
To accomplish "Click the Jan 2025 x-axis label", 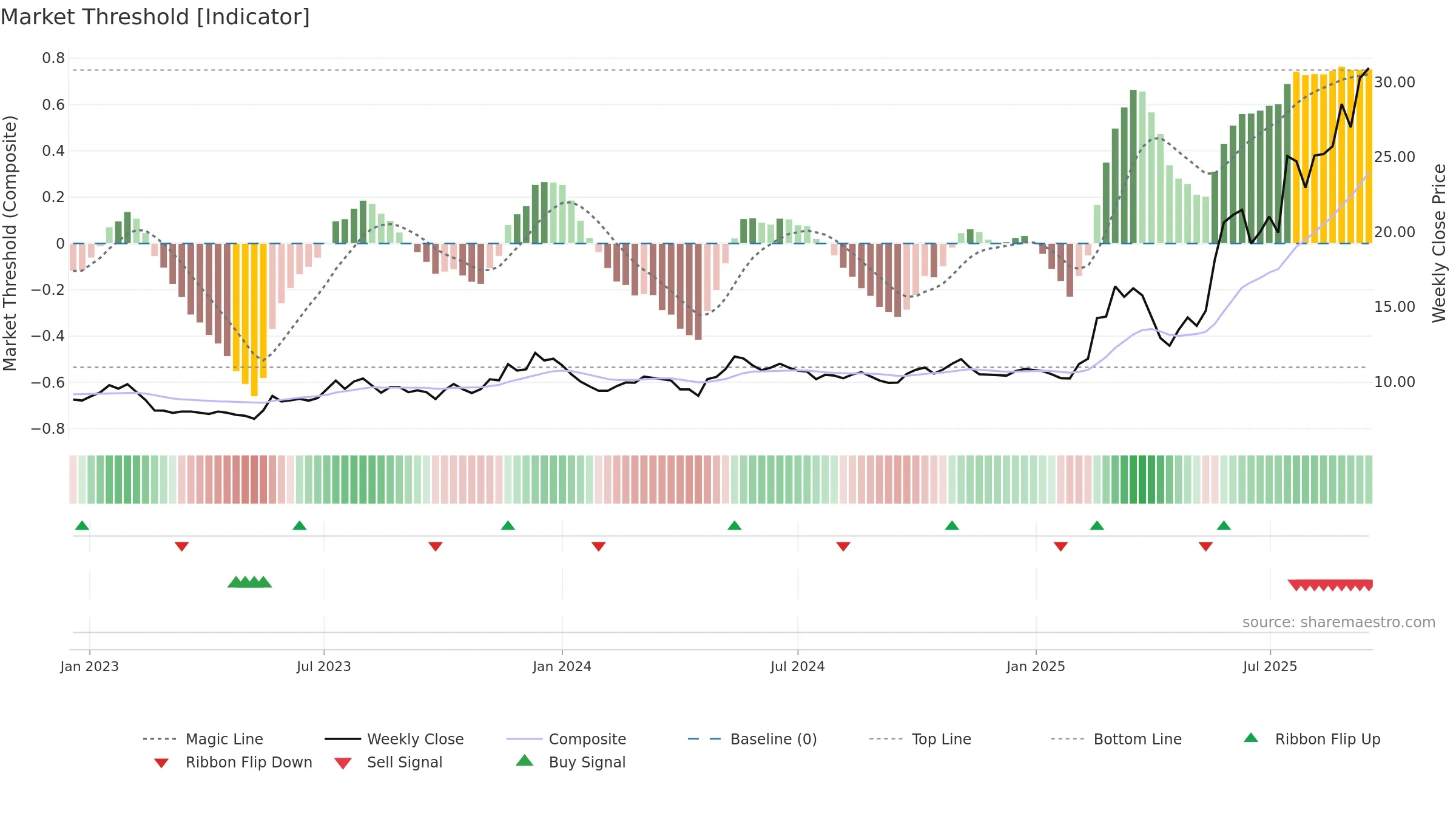I will pos(1036,666).
